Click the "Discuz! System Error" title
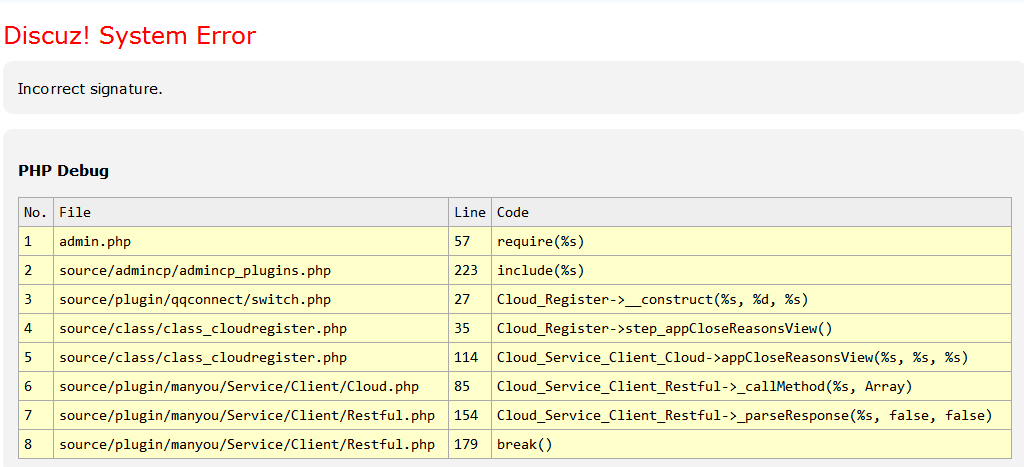This screenshot has height=467, width=1024. [x=130, y=36]
